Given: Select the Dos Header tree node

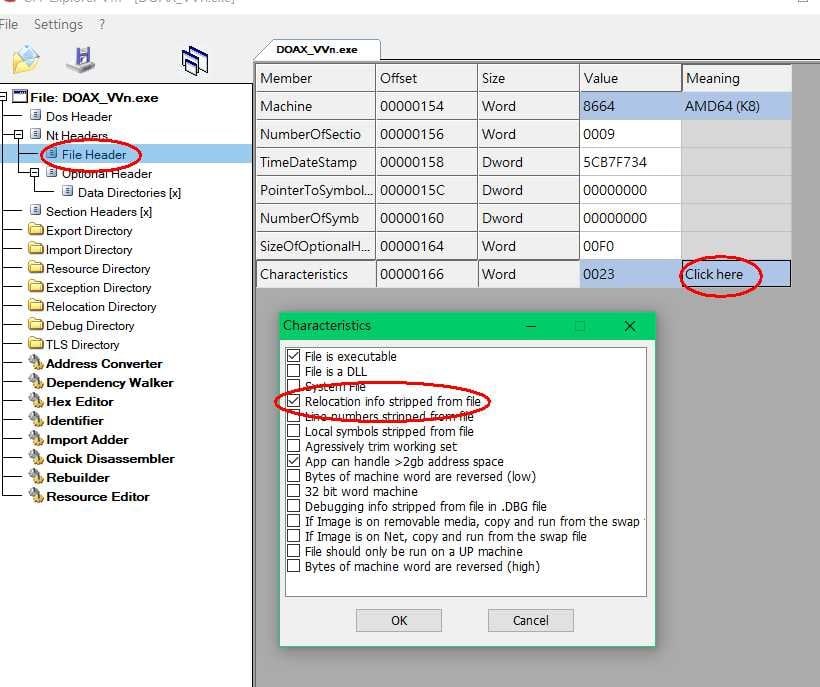Looking at the screenshot, I should pos(78,117).
